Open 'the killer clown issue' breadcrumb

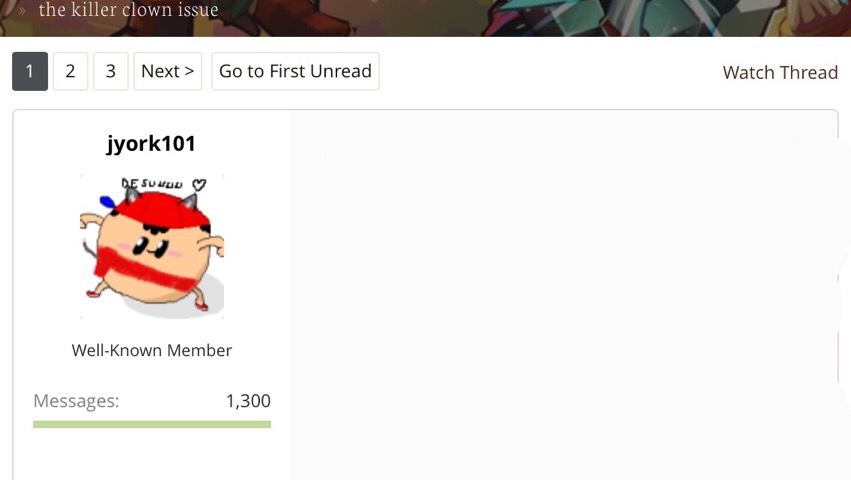pyautogui.click(x=129, y=9)
